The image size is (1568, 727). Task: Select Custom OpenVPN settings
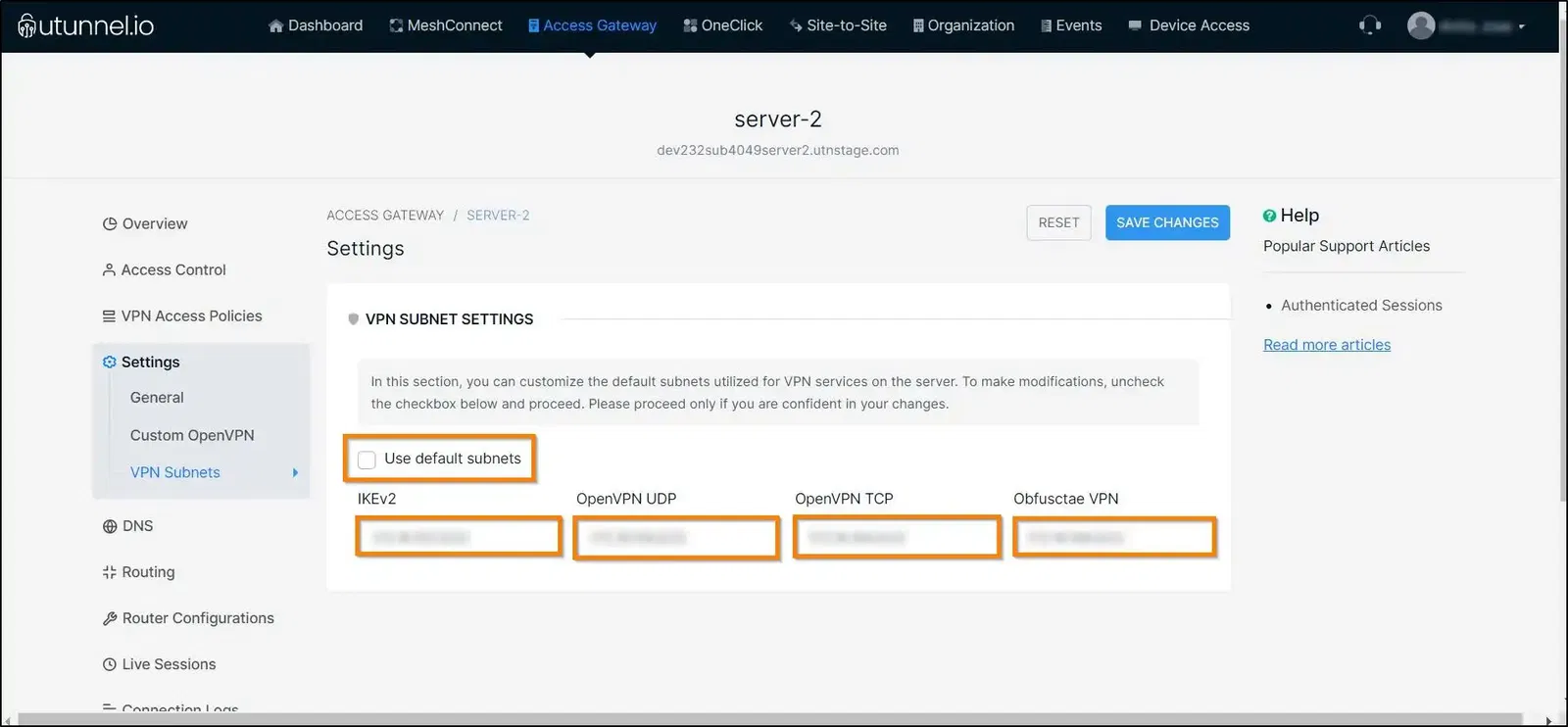tap(192, 435)
